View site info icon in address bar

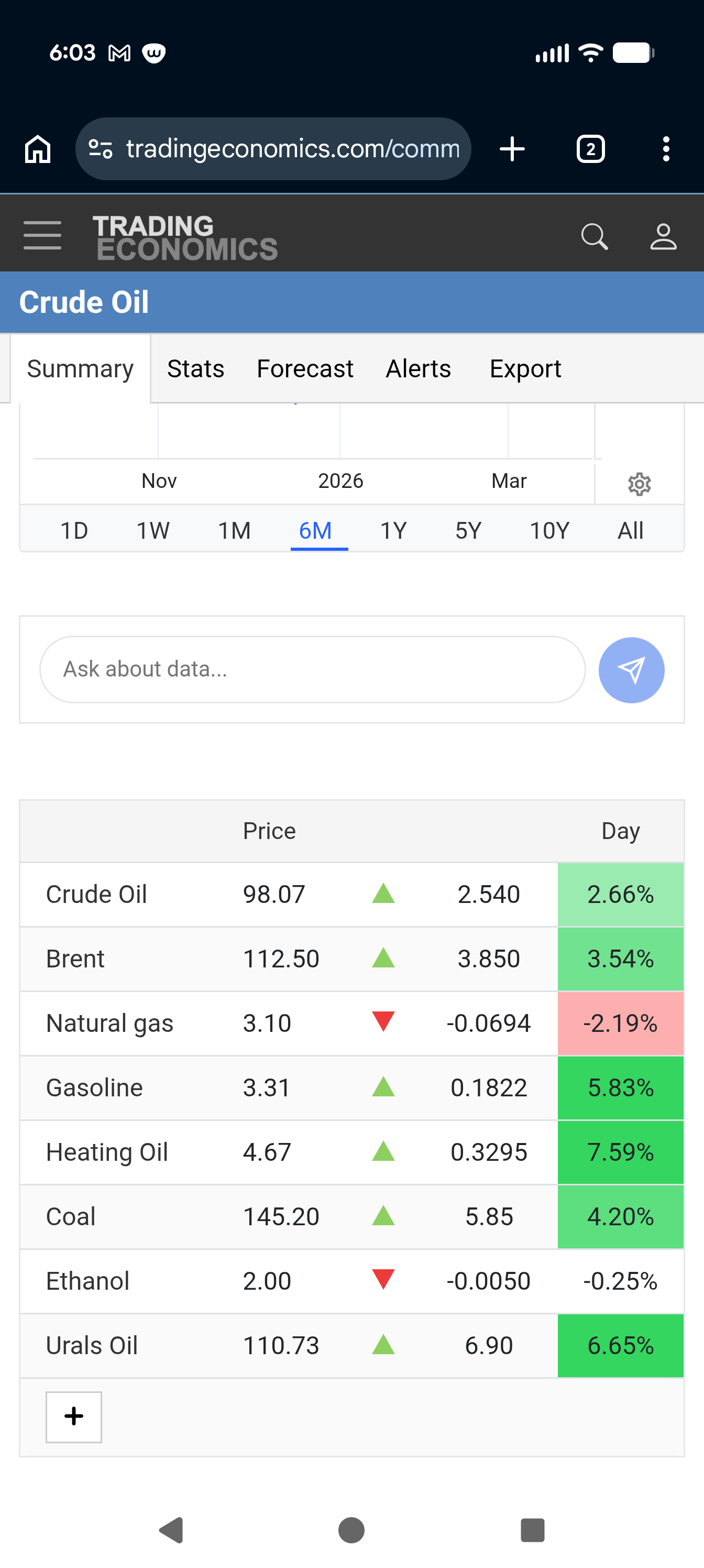click(x=101, y=149)
